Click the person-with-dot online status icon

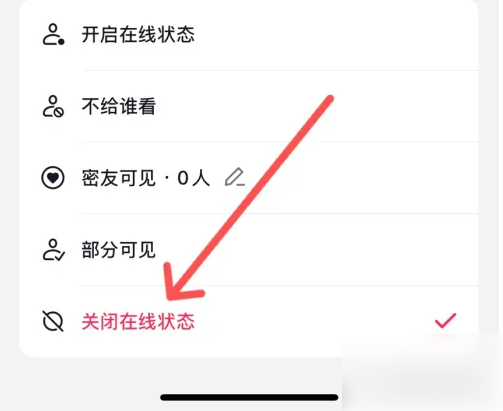53,34
